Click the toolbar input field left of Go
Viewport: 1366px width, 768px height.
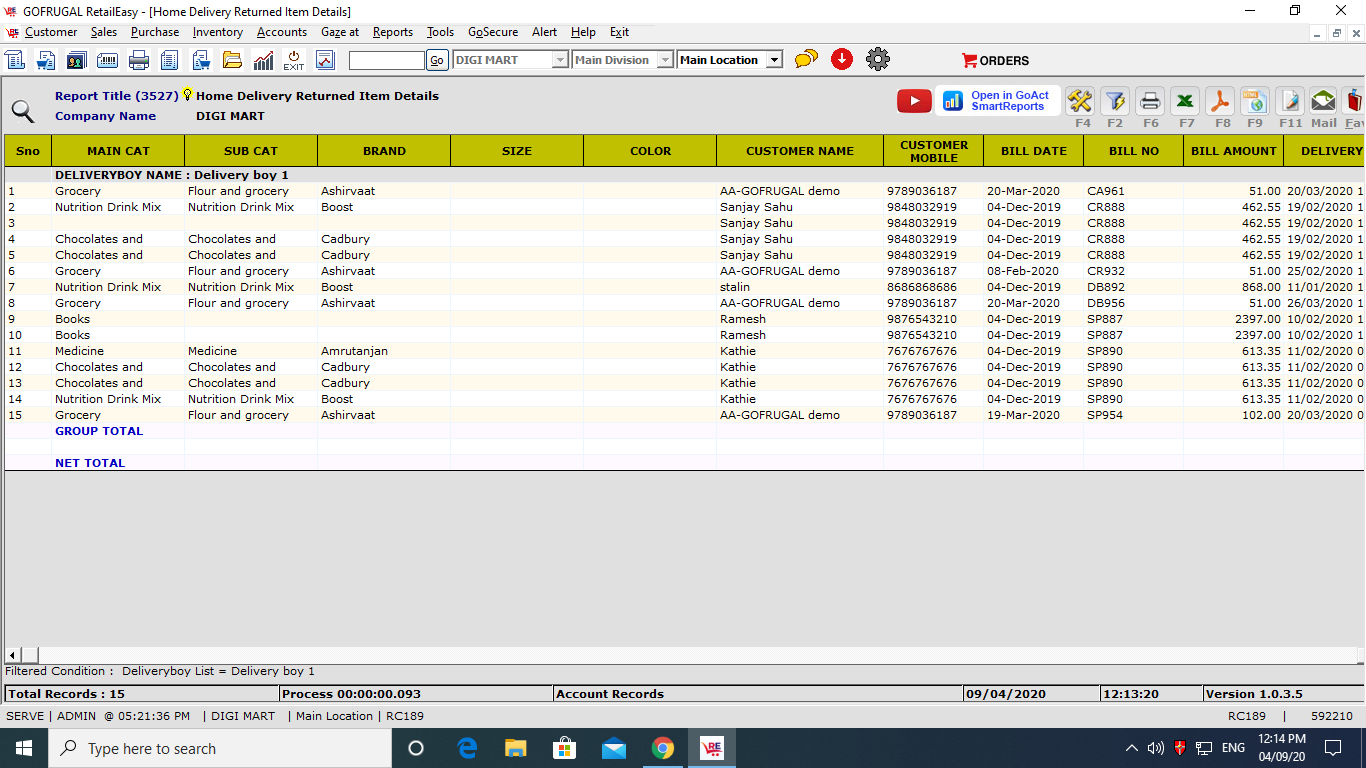click(x=386, y=60)
